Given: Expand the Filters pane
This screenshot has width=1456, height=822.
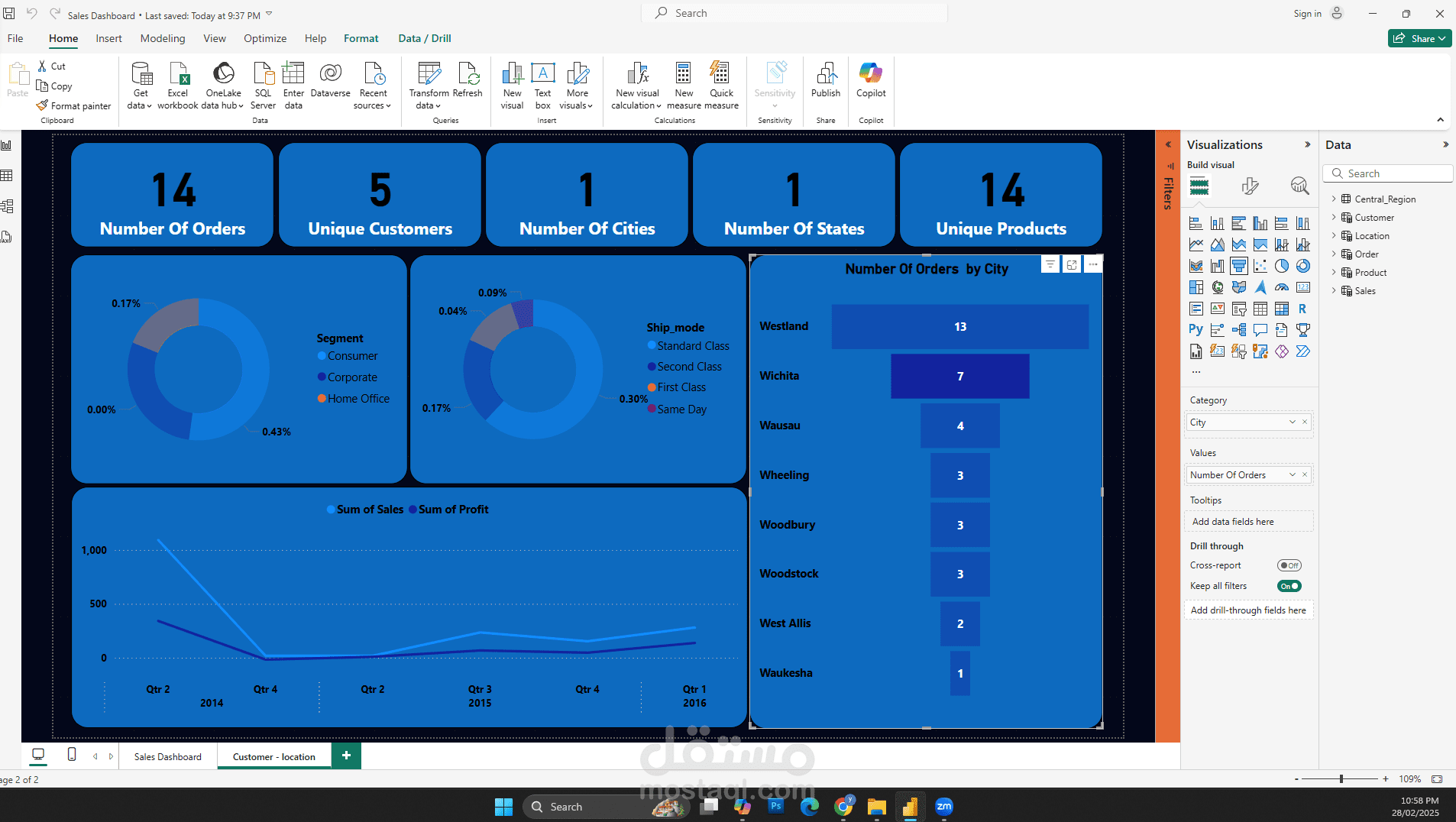Looking at the screenshot, I should 1168,144.
